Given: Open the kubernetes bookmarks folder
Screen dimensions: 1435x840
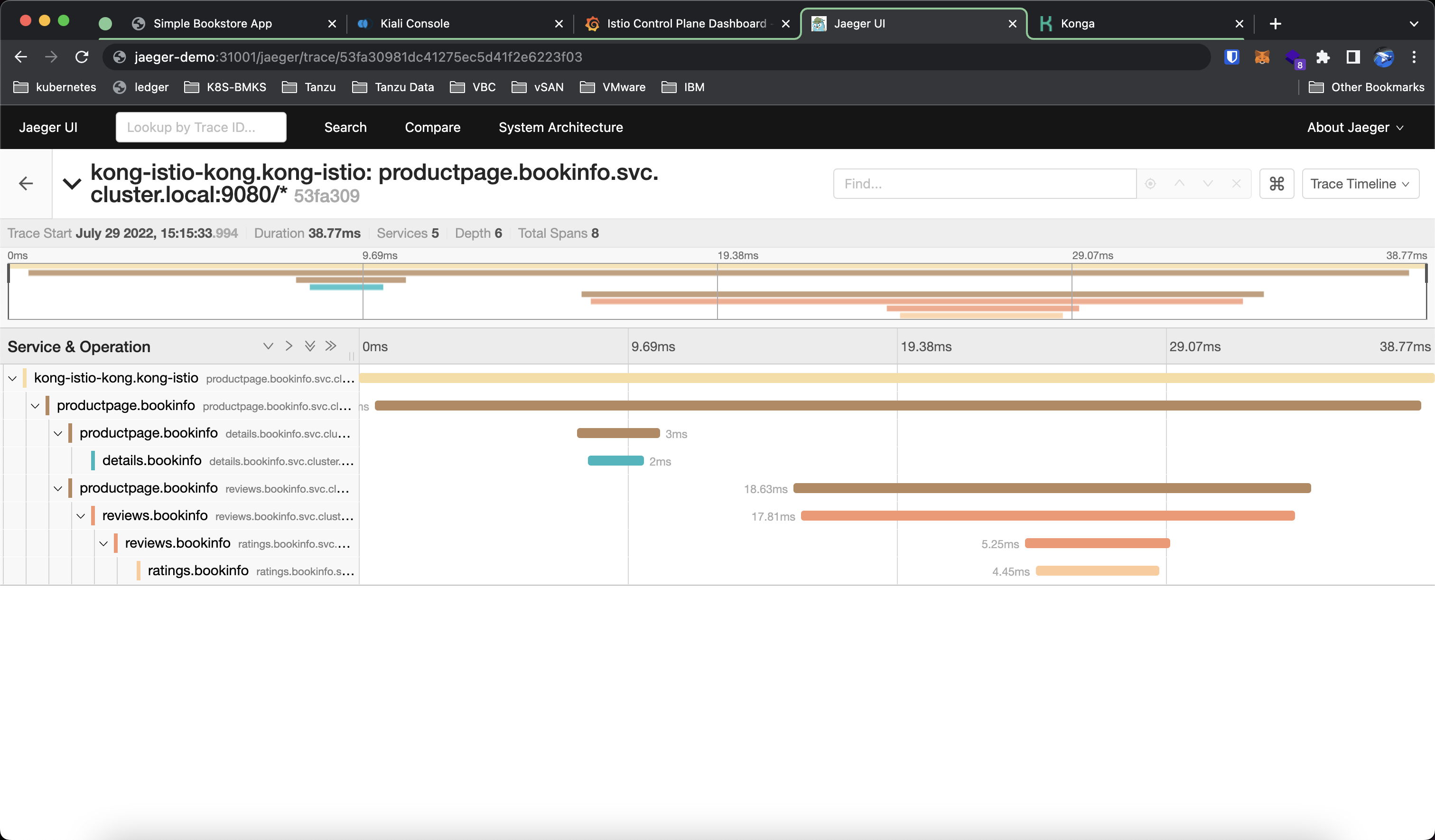Looking at the screenshot, I should click(x=55, y=87).
